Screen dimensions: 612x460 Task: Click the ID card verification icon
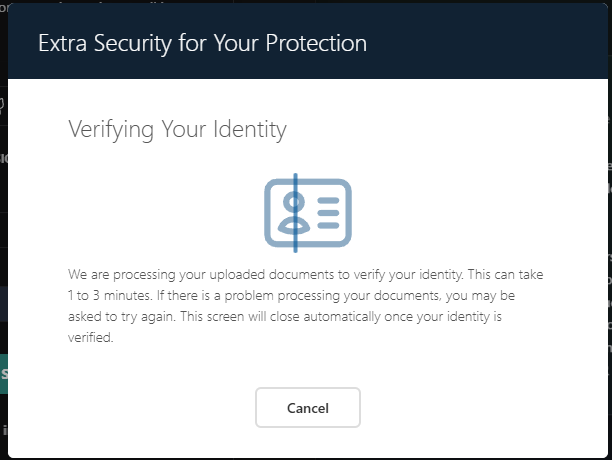pyautogui.click(x=307, y=212)
